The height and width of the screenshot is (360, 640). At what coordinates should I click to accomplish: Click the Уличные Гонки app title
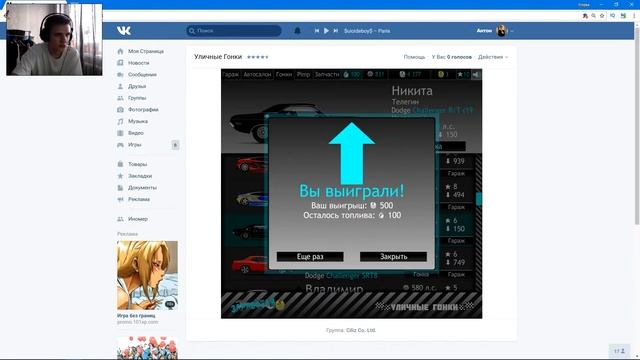pos(218,57)
